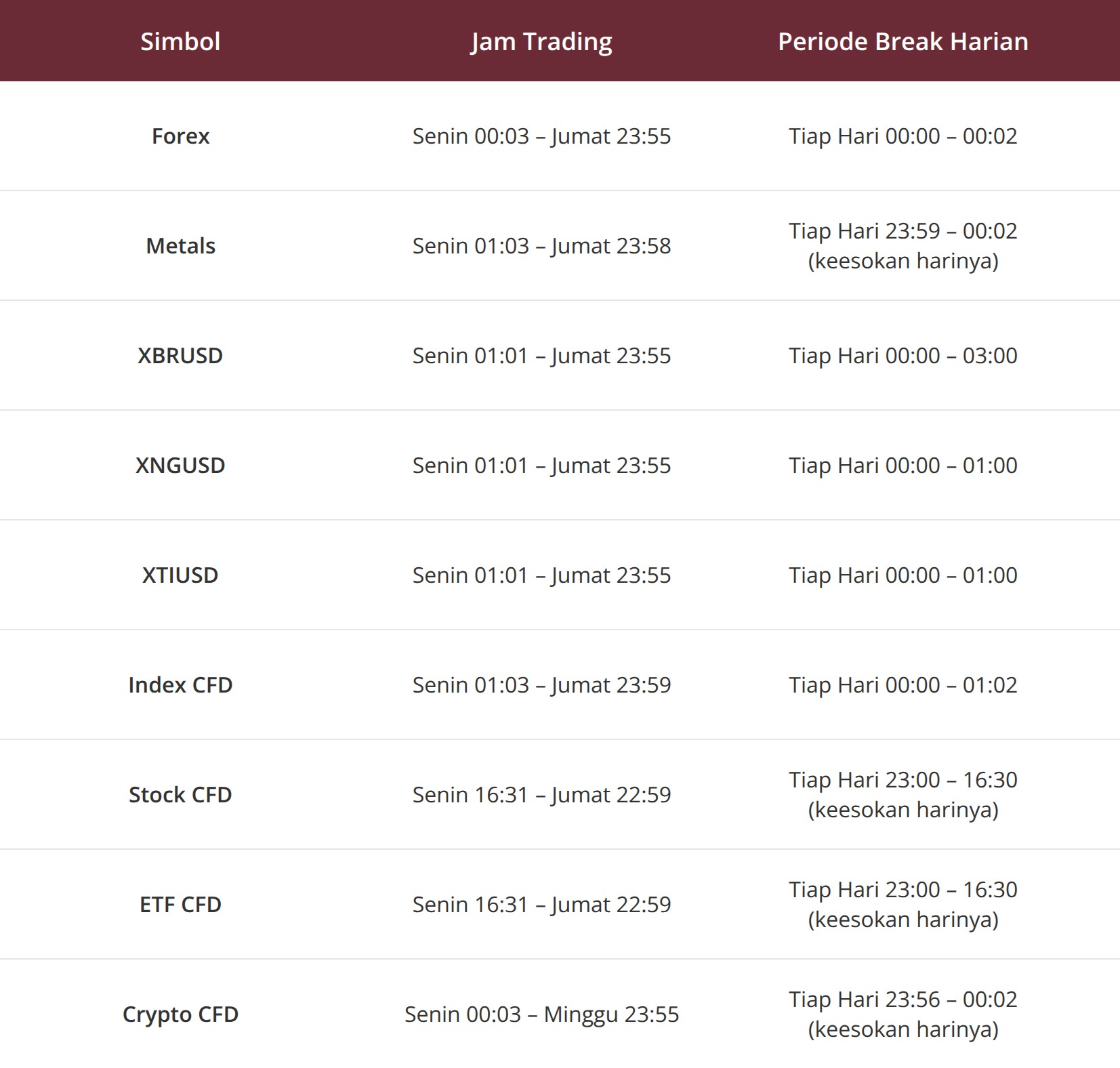The width and height of the screenshot is (1120, 1068).
Task: Click the XTIUSD symbol label
Action: coord(180,575)
